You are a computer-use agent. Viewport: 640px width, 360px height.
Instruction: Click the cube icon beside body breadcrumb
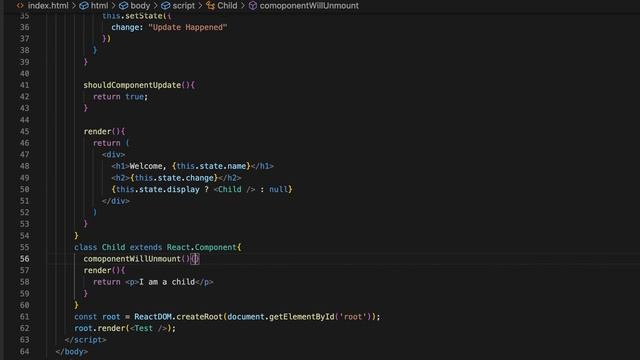point(124,6)
